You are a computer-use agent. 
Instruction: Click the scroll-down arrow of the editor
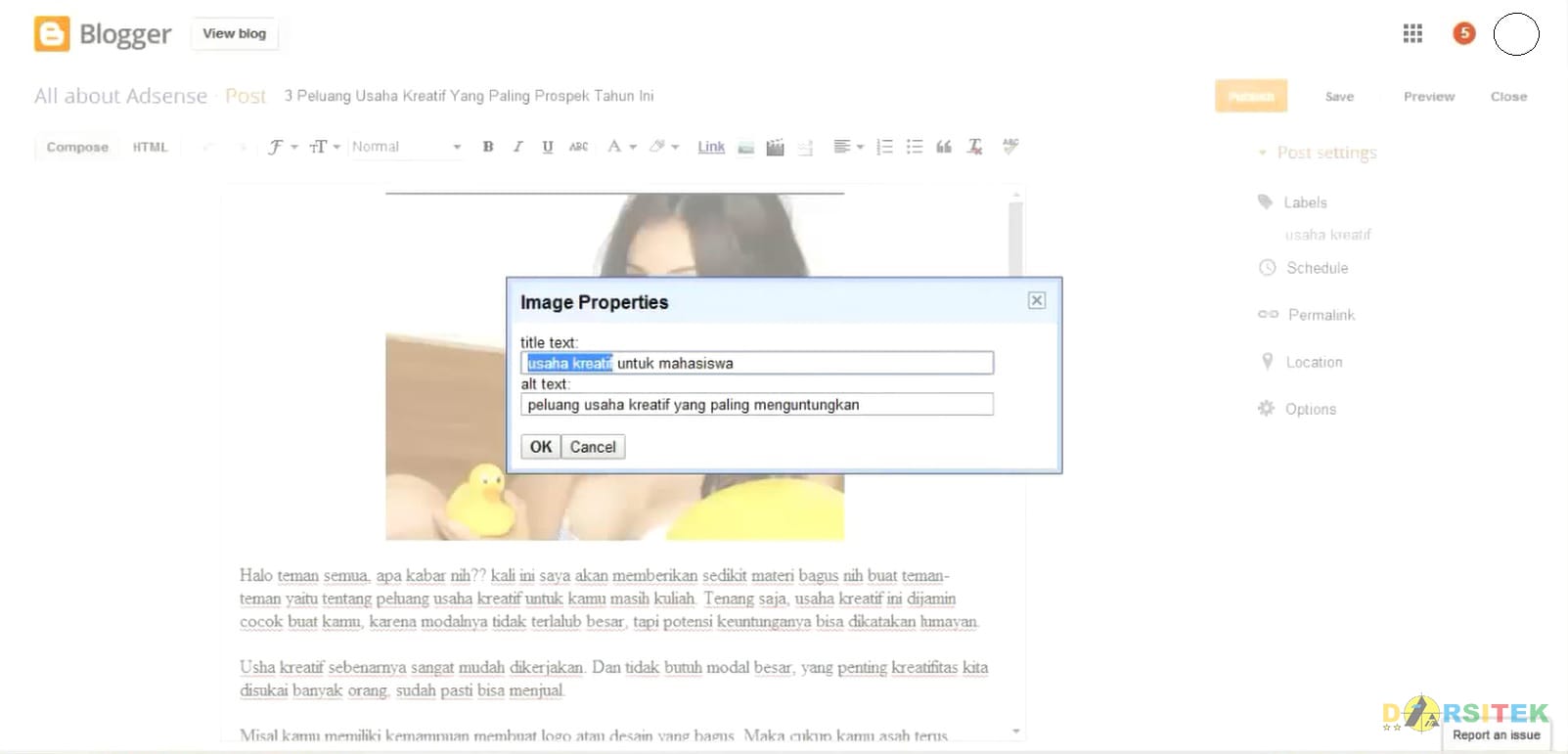pos(1016,731)
